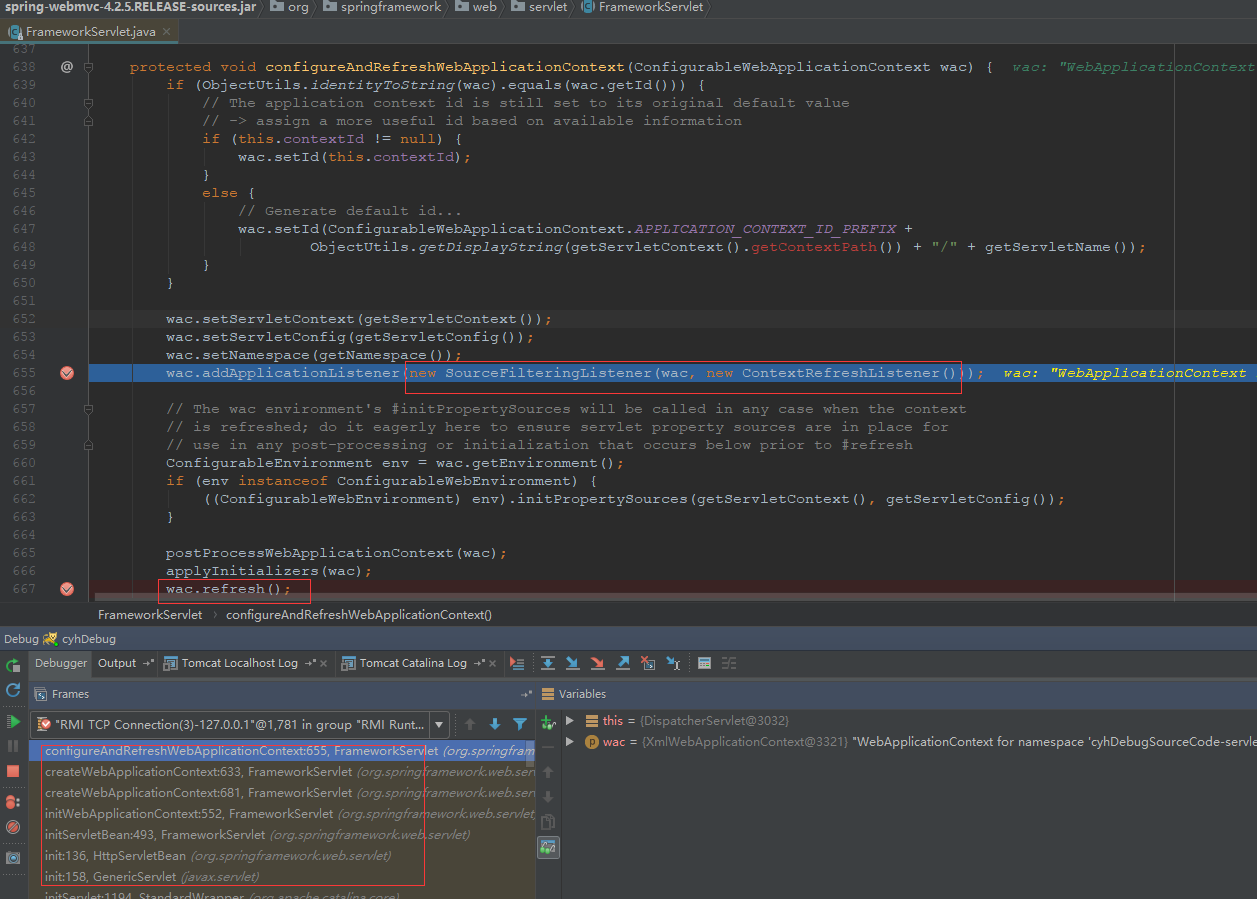Resume program execution
Viewport: 1257px width, 899px height.
(x=13, y=721)
